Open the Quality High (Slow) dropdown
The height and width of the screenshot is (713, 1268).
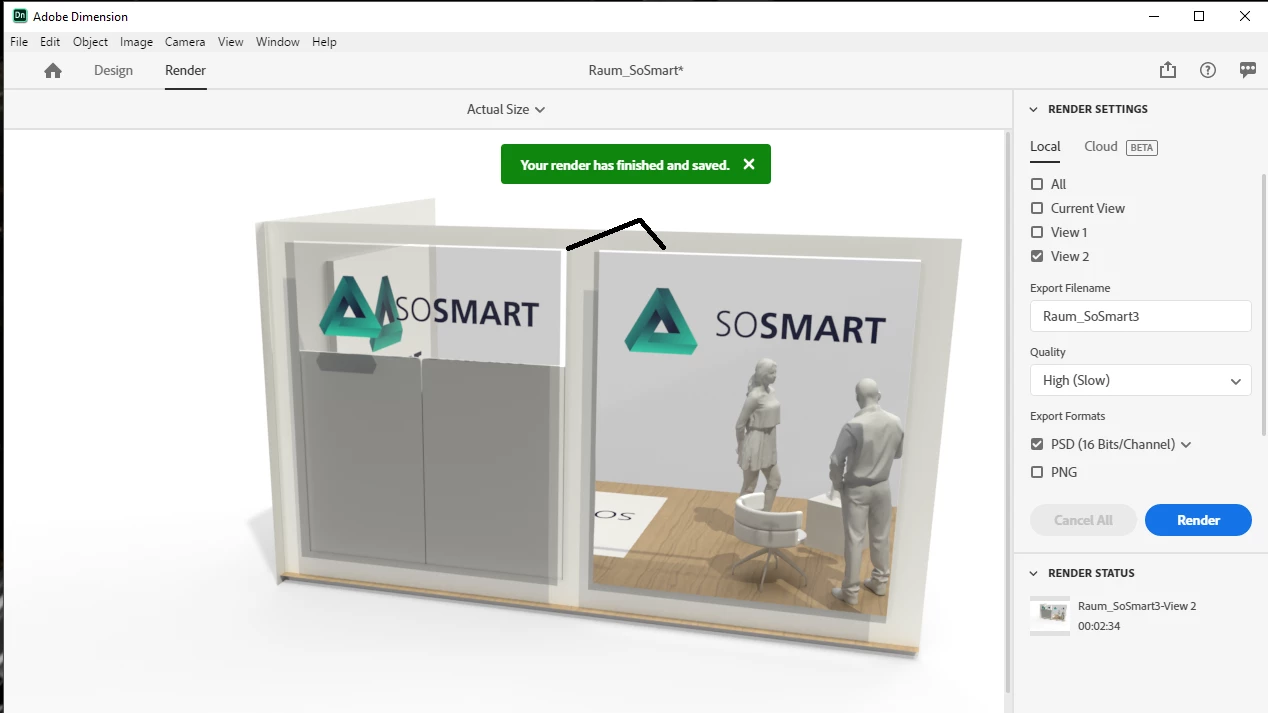1141,380
